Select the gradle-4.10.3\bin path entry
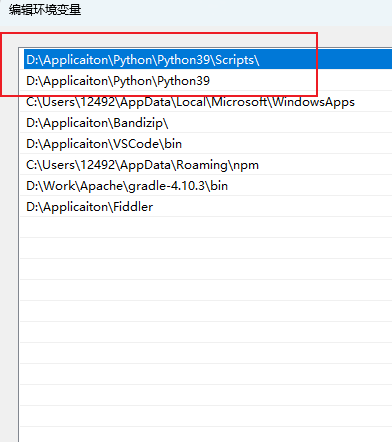The image size is (392, 442). [x=207, y=185]
